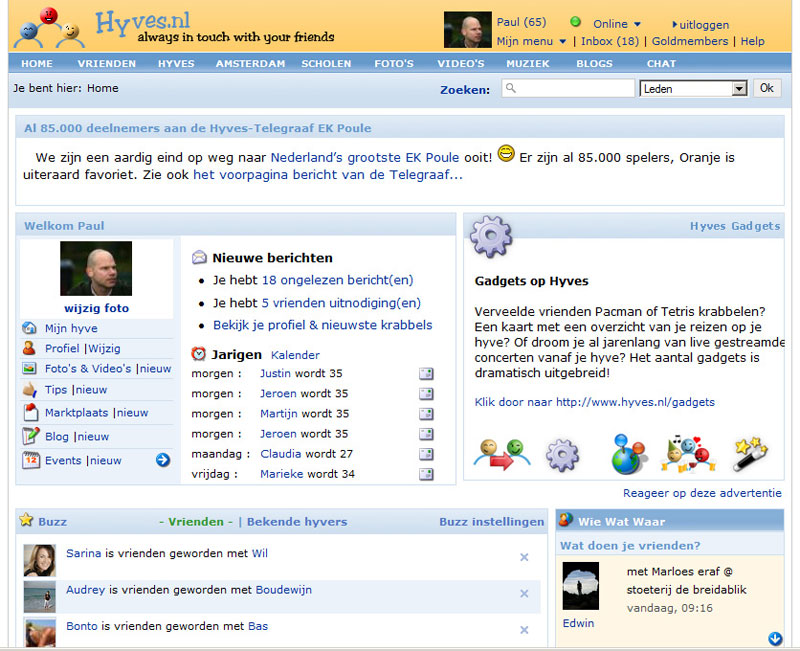Screen dimensions: 800x651
Task: Go to the FOTO'S navigation tab
Action: point(394,64)
